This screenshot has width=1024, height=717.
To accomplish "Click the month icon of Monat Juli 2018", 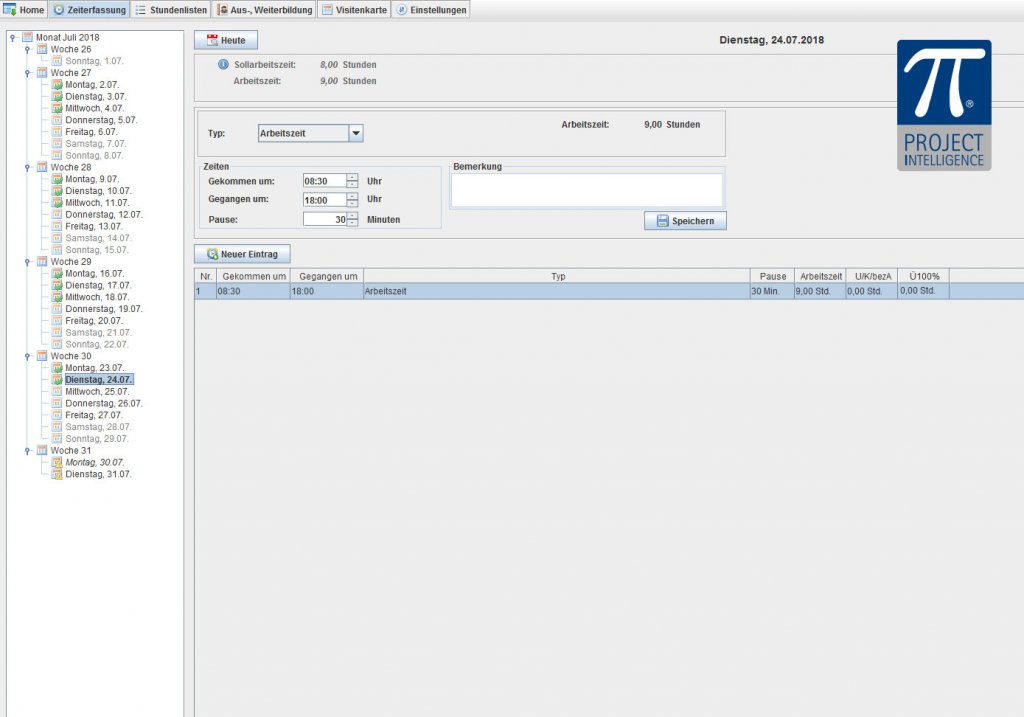I will [27, 37].
